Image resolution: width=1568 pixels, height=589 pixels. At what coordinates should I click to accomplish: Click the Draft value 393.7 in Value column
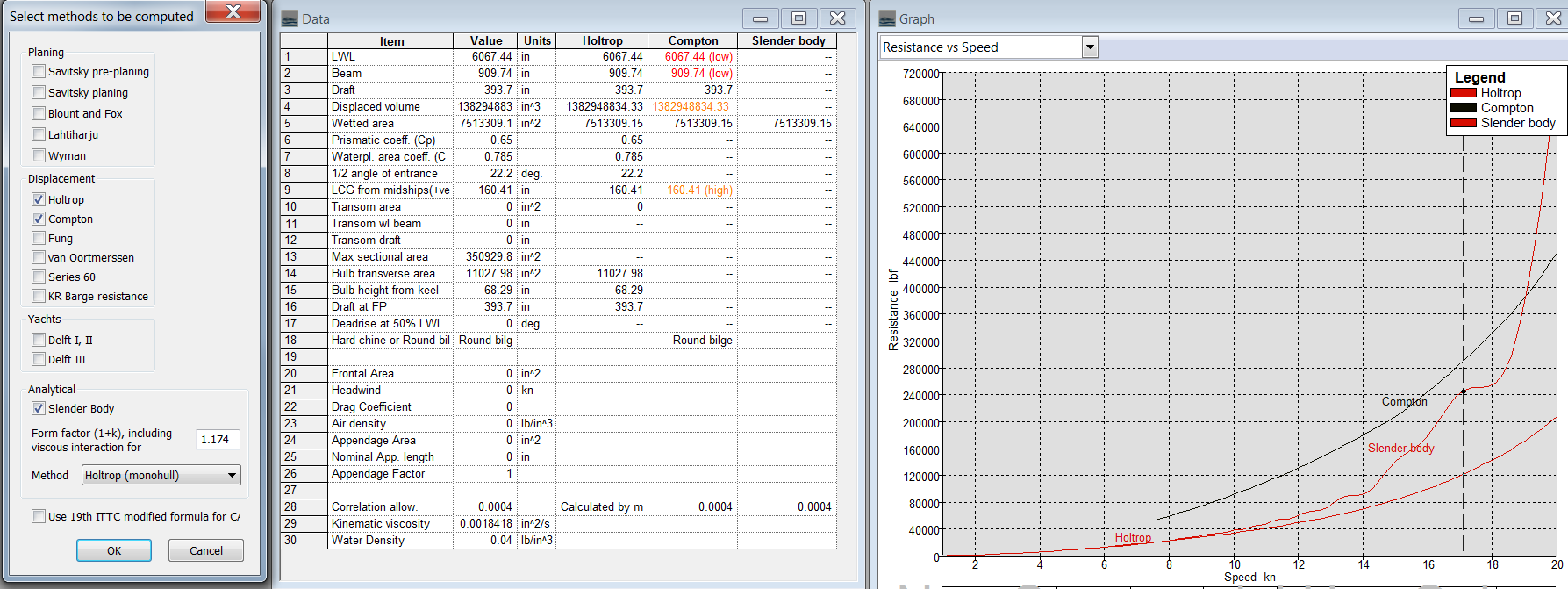(485, 90)
